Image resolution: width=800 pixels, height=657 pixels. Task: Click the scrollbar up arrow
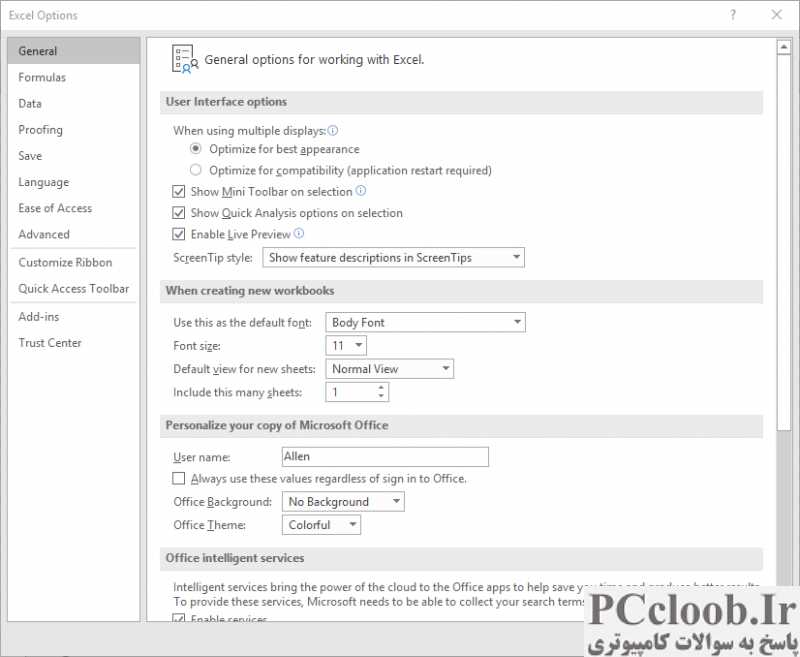(x=784, y=47)
